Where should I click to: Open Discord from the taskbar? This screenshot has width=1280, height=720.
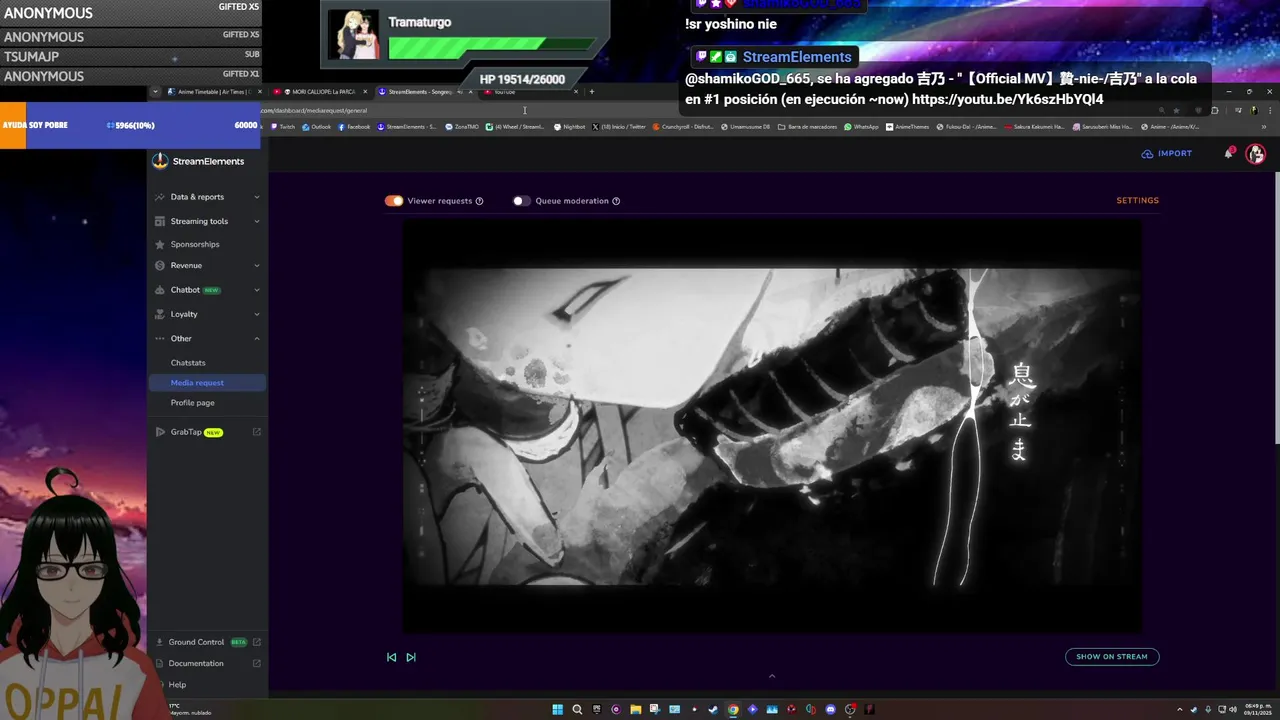point(830,710)
